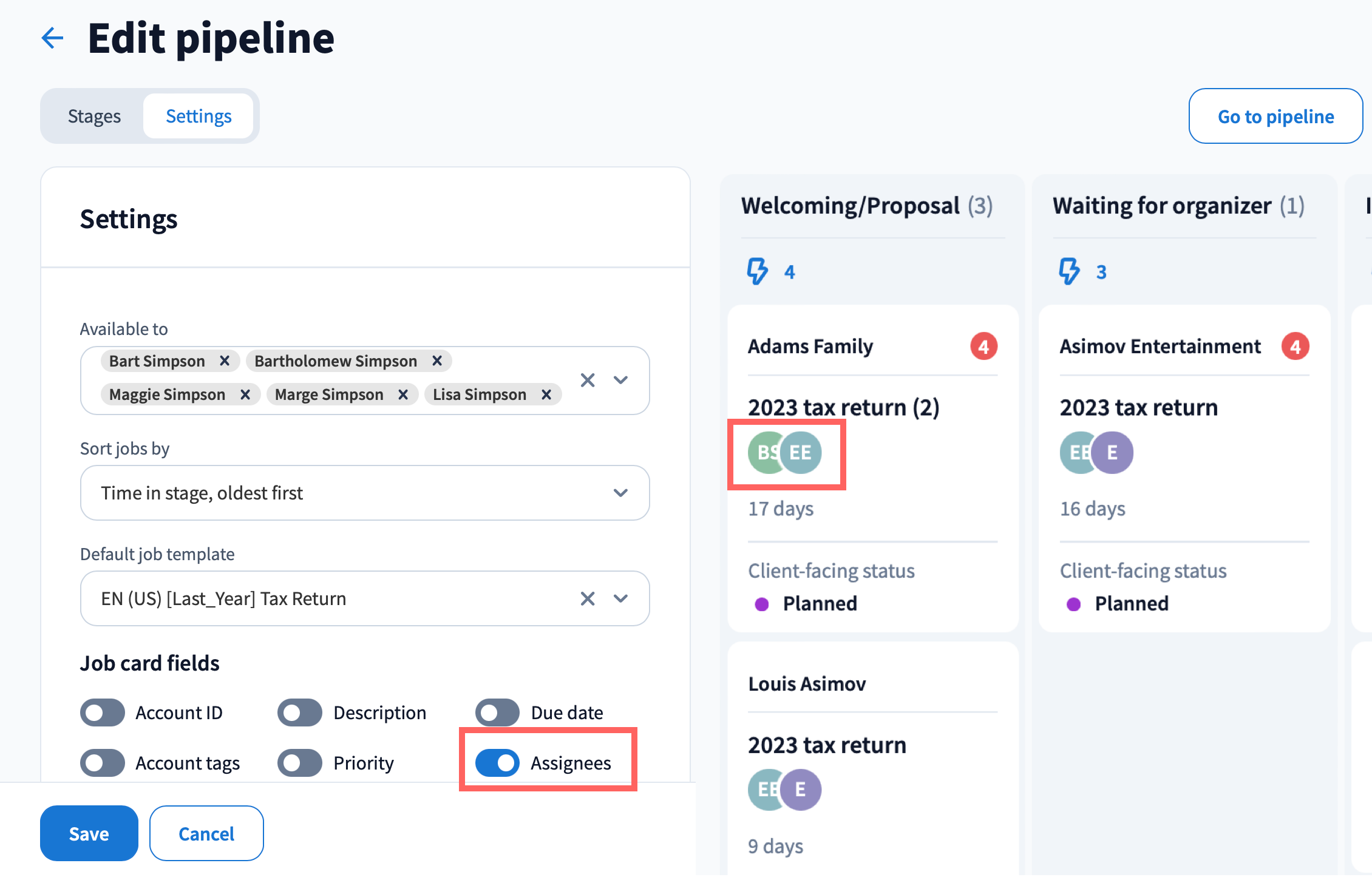
Task: Expand Default job template dropdown arrow
Action: click(620, 599)
